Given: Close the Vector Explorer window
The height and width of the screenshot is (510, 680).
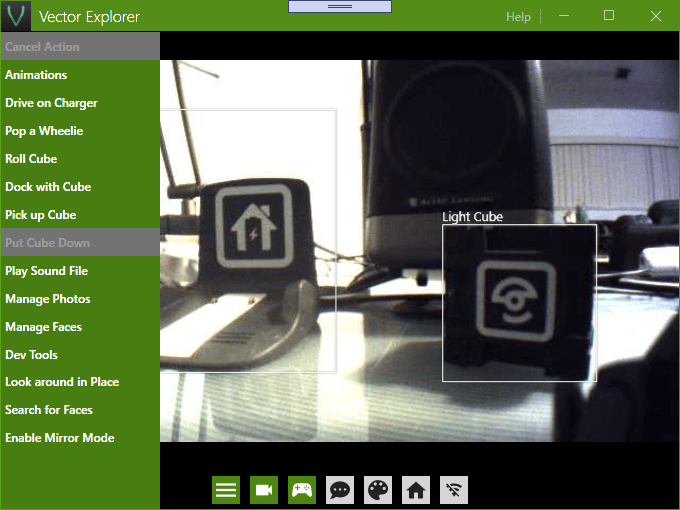Looking at the screenshot, I should [x=656, y=16].
